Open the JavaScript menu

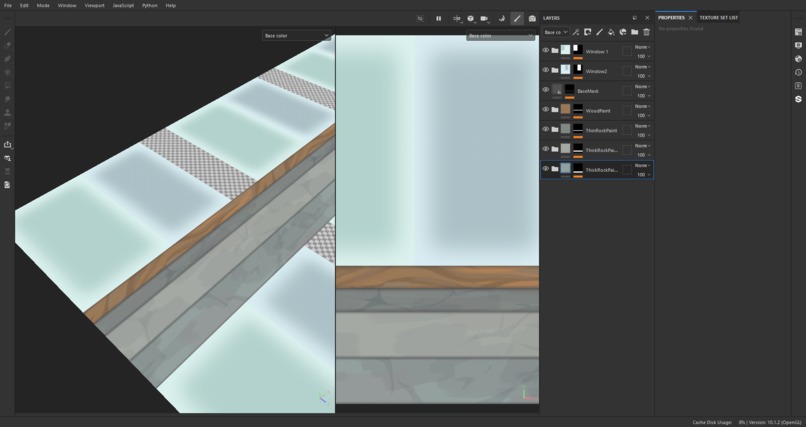(x=123, y=5)
